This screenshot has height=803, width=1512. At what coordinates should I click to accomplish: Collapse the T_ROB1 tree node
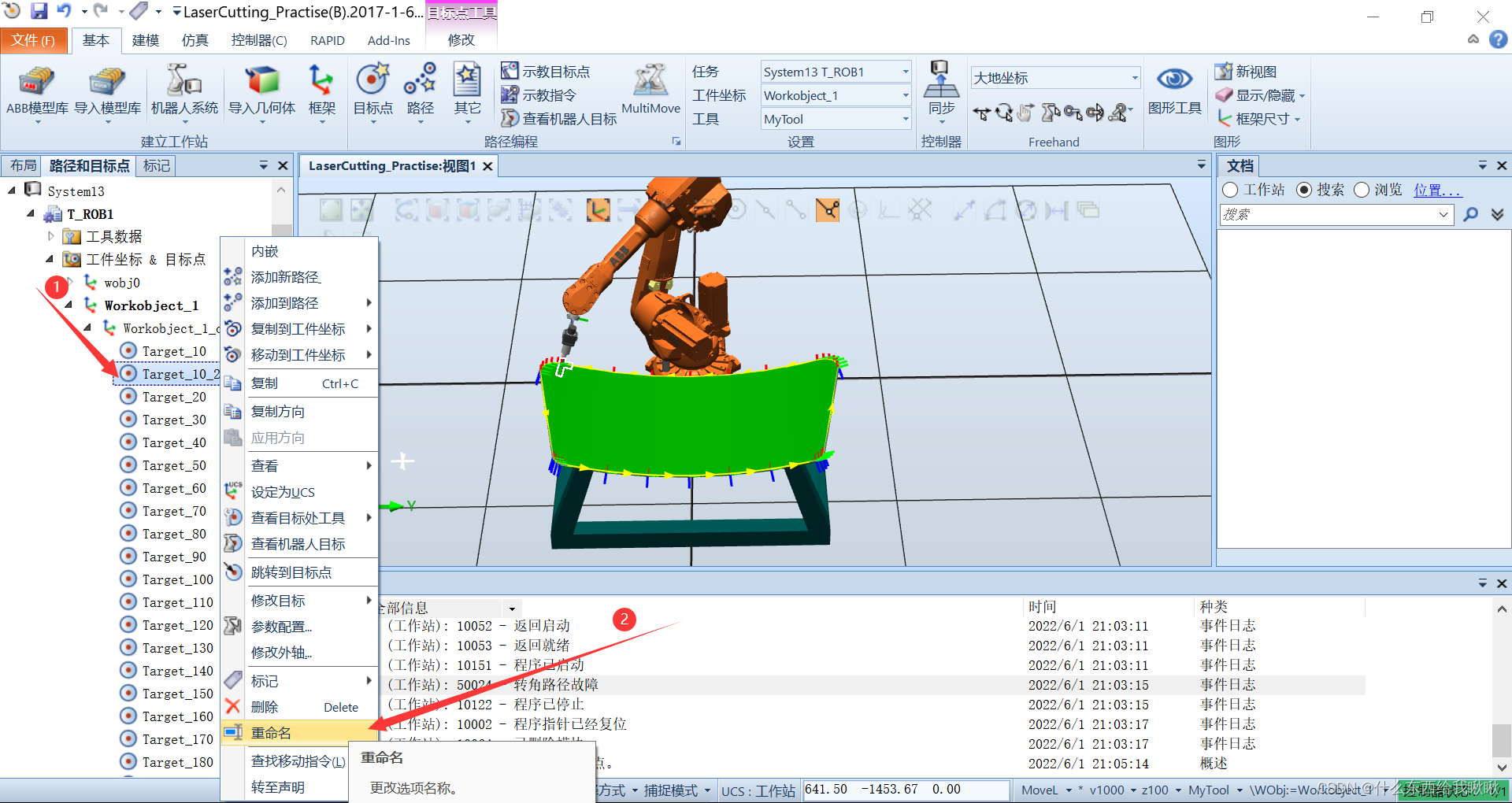pos(31,213)
